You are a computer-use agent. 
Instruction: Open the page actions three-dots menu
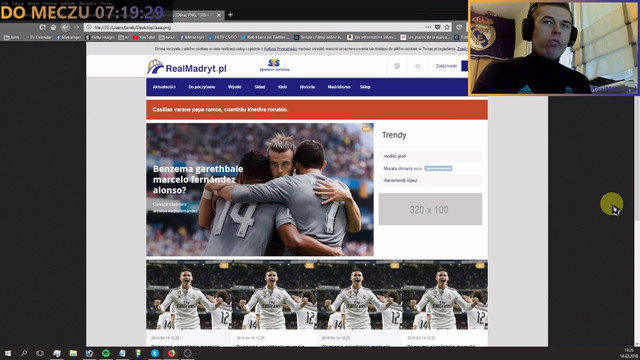tap(428, 27)
